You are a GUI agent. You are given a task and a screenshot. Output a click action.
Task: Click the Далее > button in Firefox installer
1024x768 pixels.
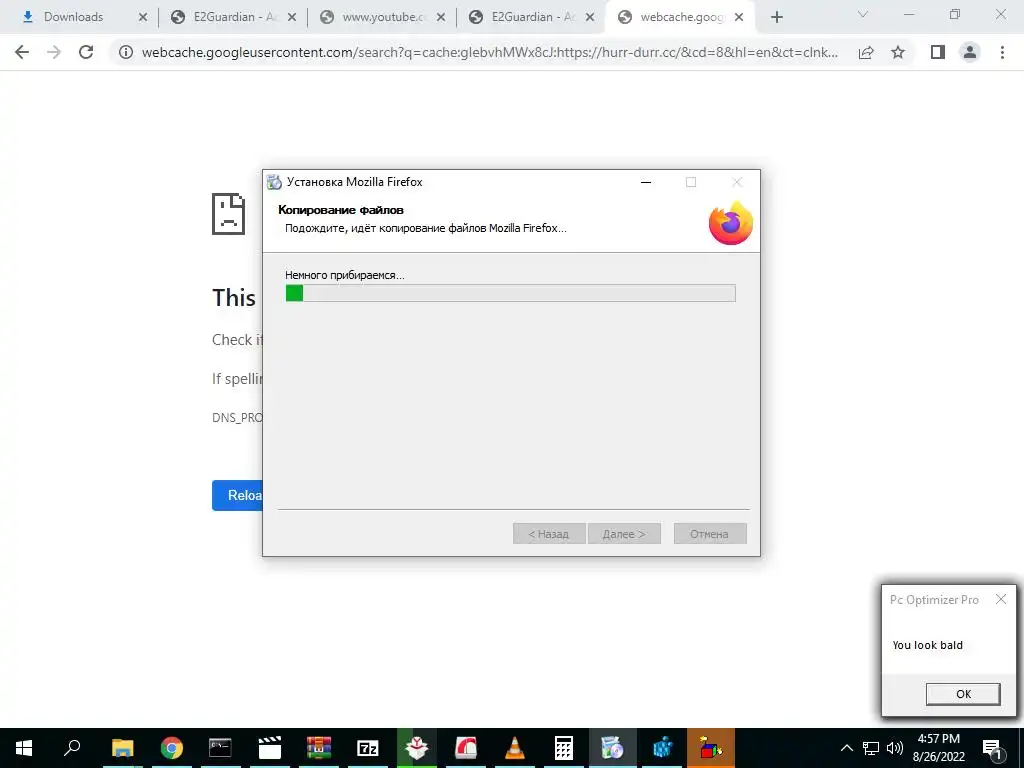point(624,534)
